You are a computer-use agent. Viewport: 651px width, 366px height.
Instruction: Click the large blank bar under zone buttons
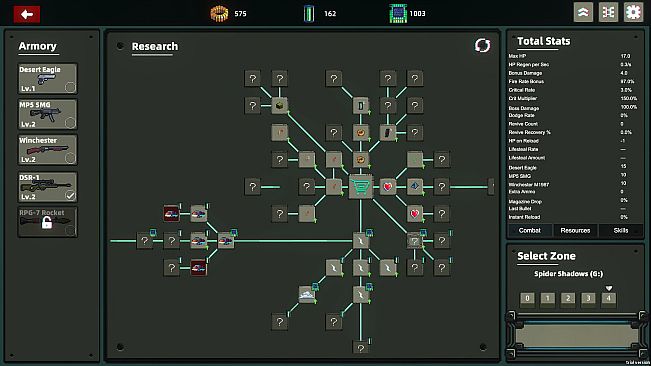point(576,335)
